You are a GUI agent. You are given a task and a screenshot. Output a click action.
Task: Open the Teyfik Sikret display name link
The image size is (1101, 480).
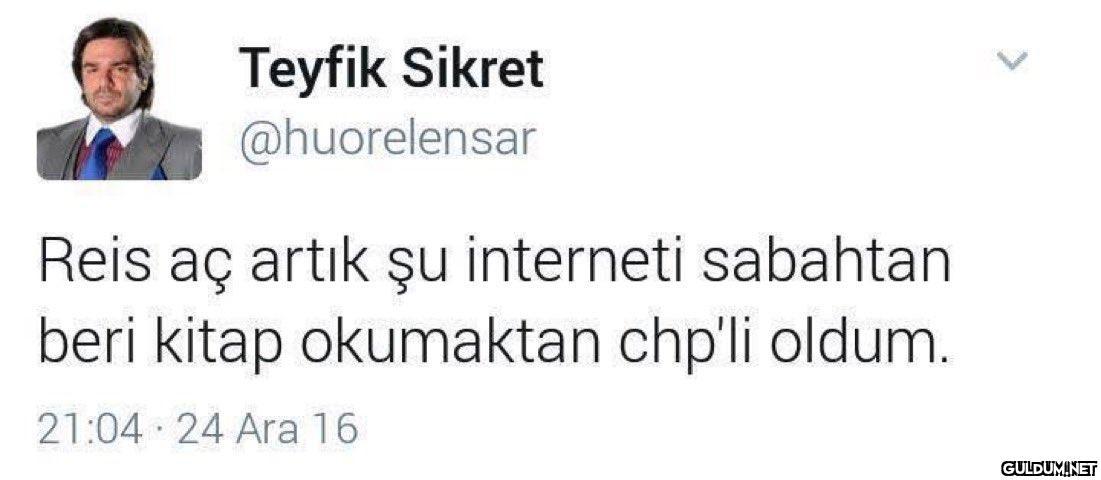(391, 69)
